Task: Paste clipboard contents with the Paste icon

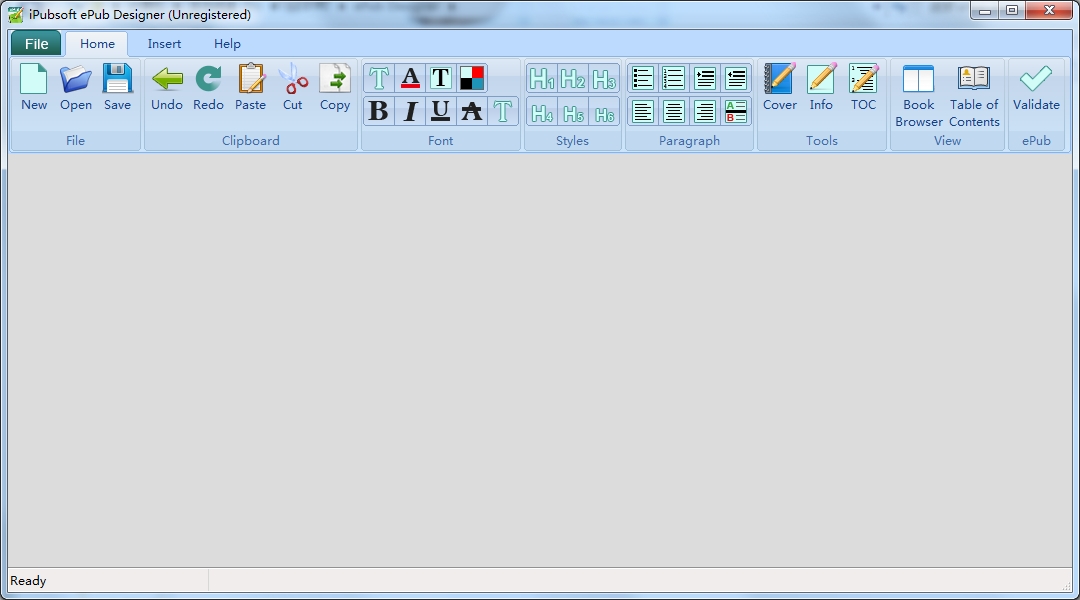Action: click(251, 87)
